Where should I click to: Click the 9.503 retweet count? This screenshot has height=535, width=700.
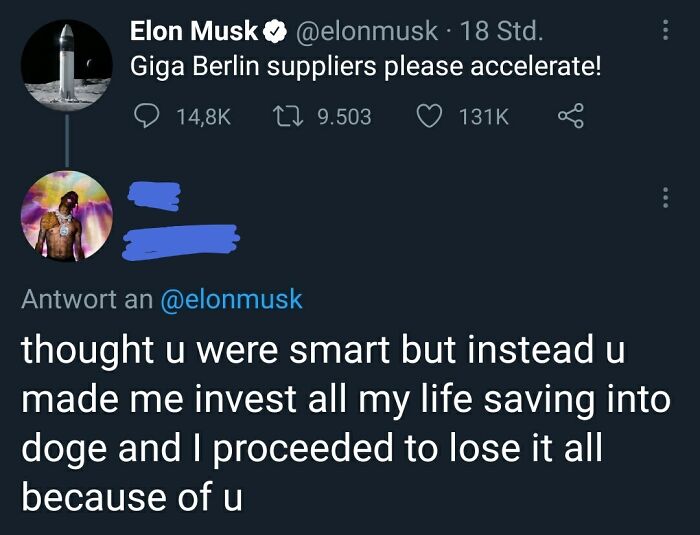343,117
